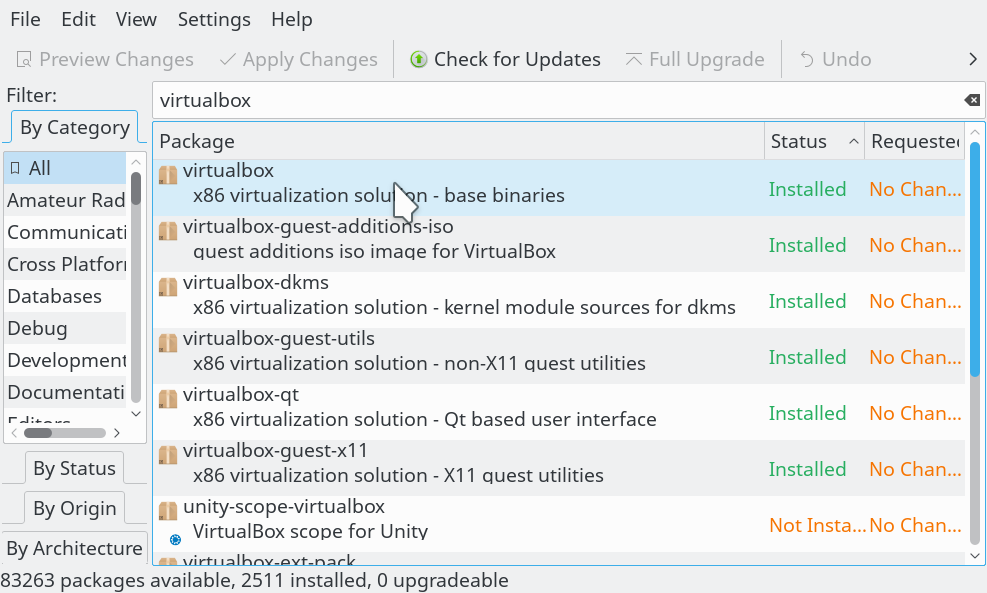Sort packages by Status column
Viewport: 987px width, 593px height.
tap(813, 142)
